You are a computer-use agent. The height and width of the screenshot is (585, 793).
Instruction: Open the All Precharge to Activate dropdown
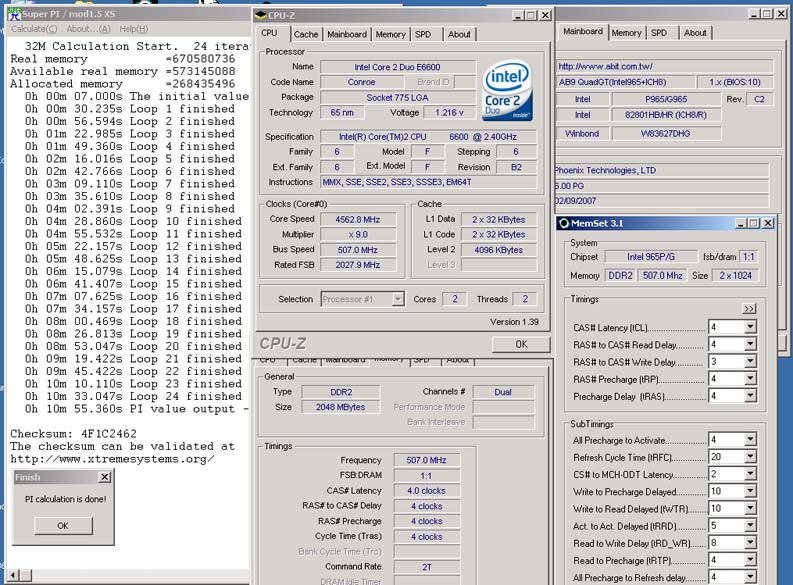tap(750, 439)
